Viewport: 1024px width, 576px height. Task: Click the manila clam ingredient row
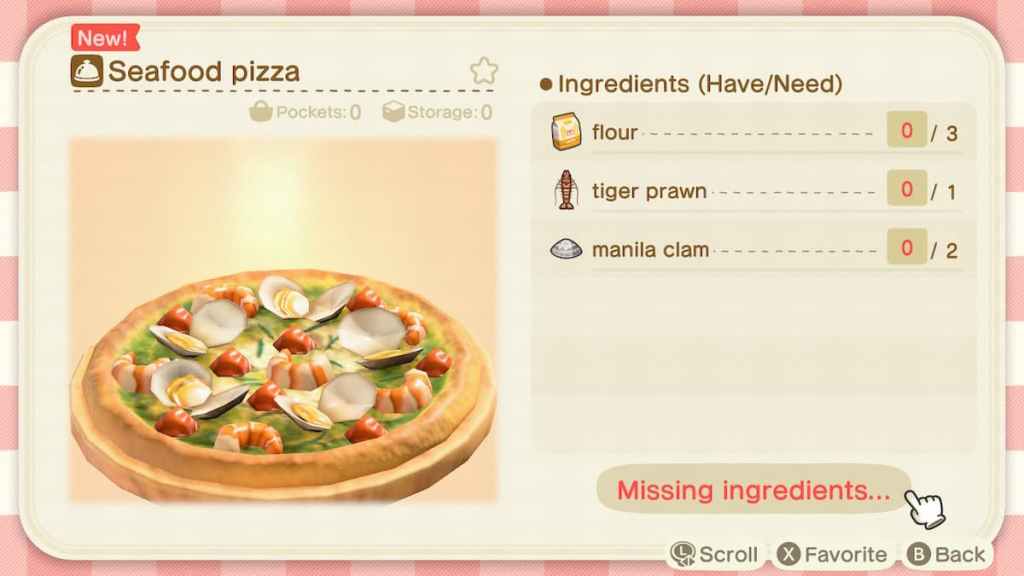tap(754, 249)
